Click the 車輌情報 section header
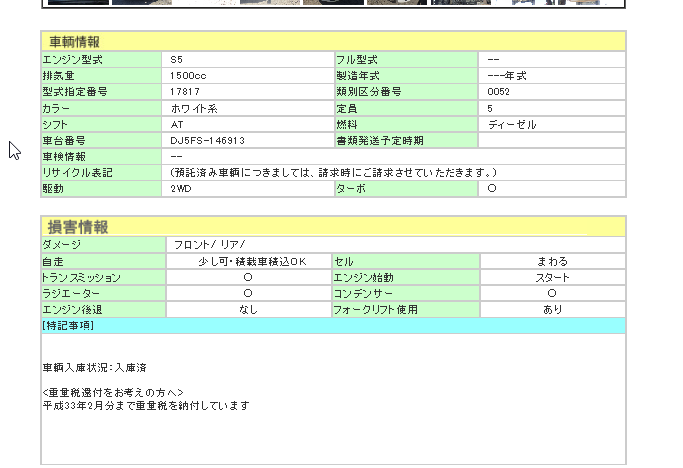This screenshot has height=468, width=683. click(75, 42)
